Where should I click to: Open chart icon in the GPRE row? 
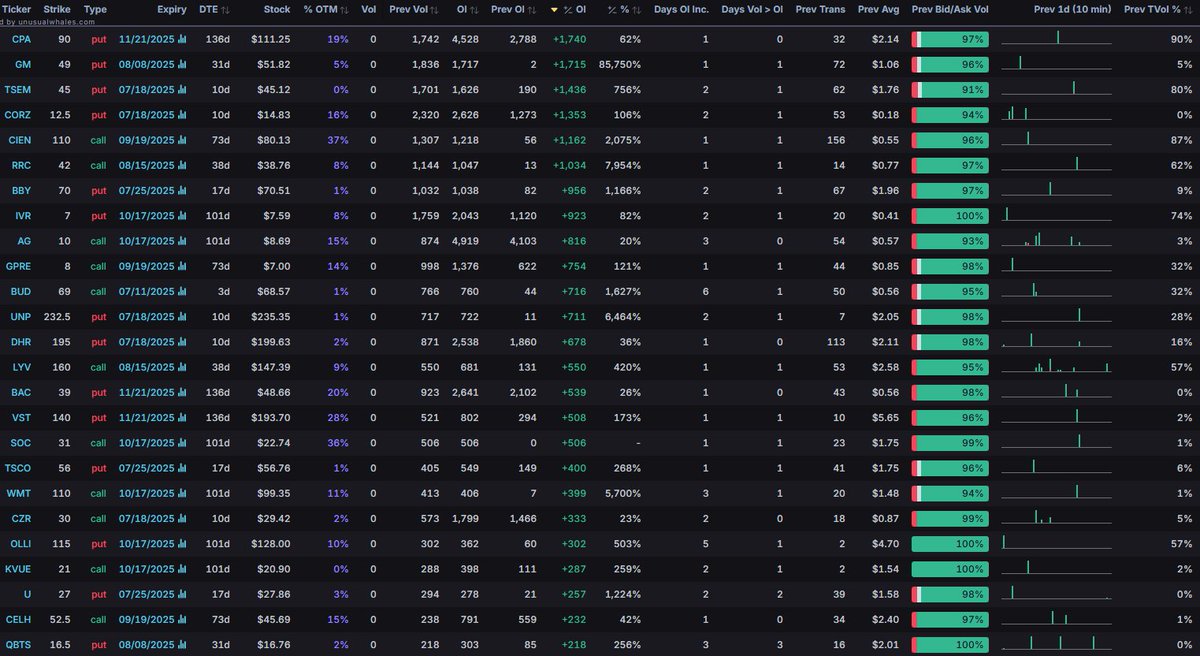[x=182, y=266]
